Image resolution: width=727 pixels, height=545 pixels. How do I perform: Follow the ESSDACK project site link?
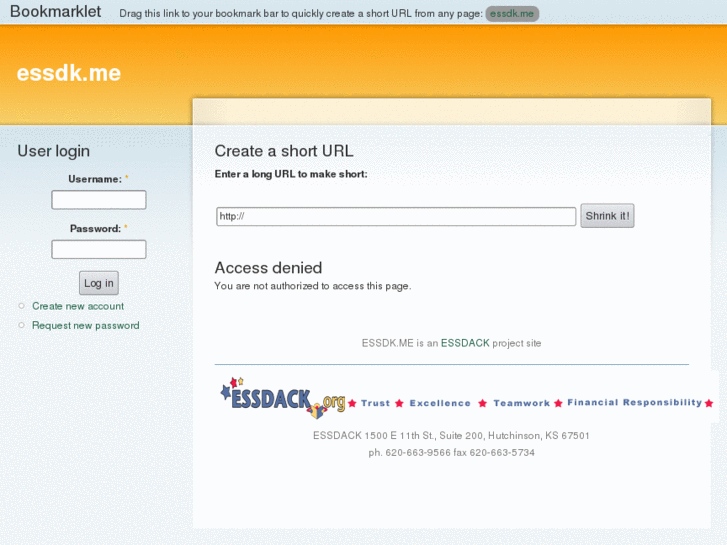click(465, 343)
